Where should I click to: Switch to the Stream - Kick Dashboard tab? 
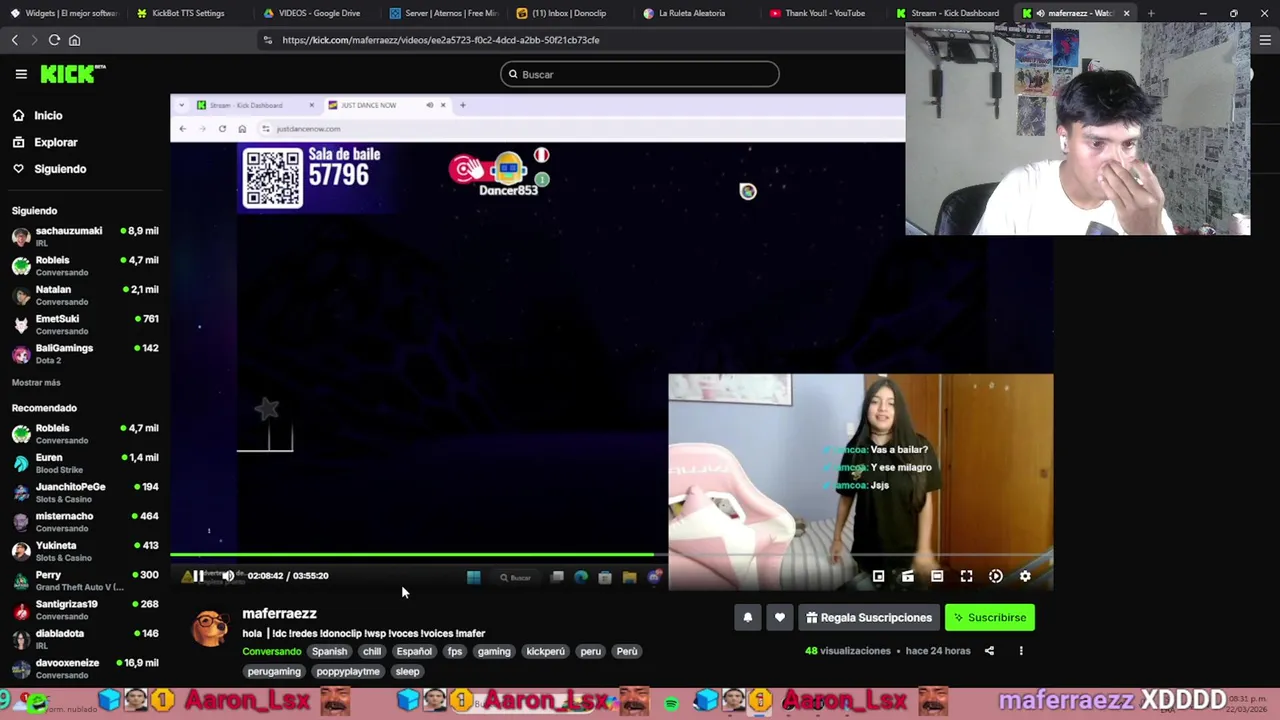950,13
